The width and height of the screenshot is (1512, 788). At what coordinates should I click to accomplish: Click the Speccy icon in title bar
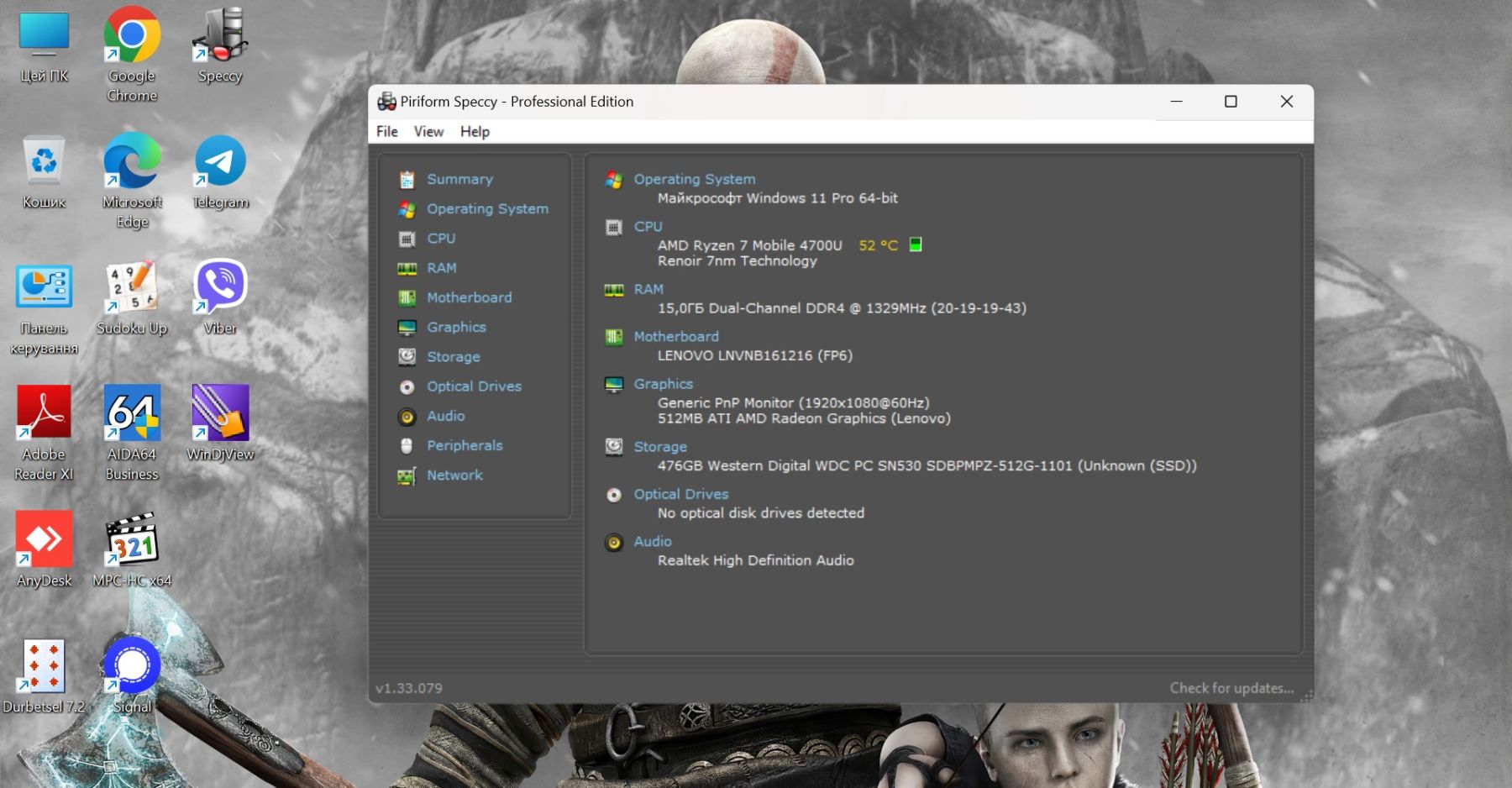pyautogui.click(x=386, y=102)
